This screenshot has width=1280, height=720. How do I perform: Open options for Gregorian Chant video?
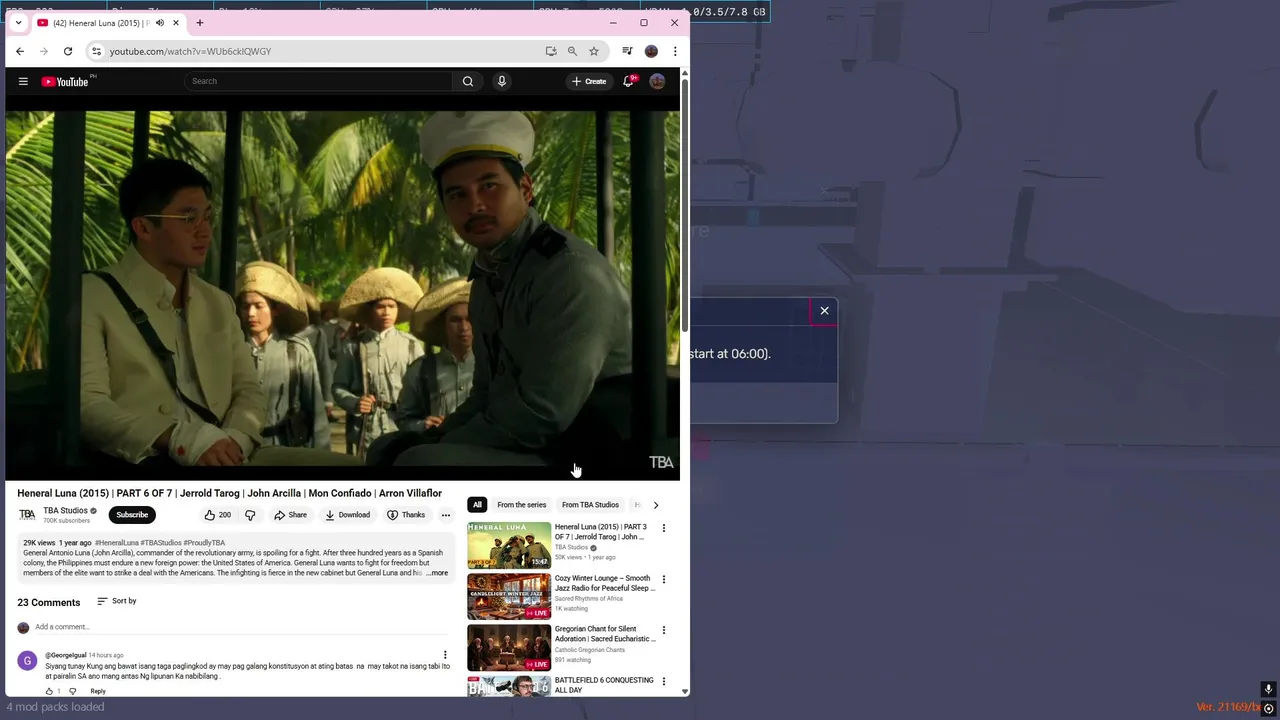(663, 630)
